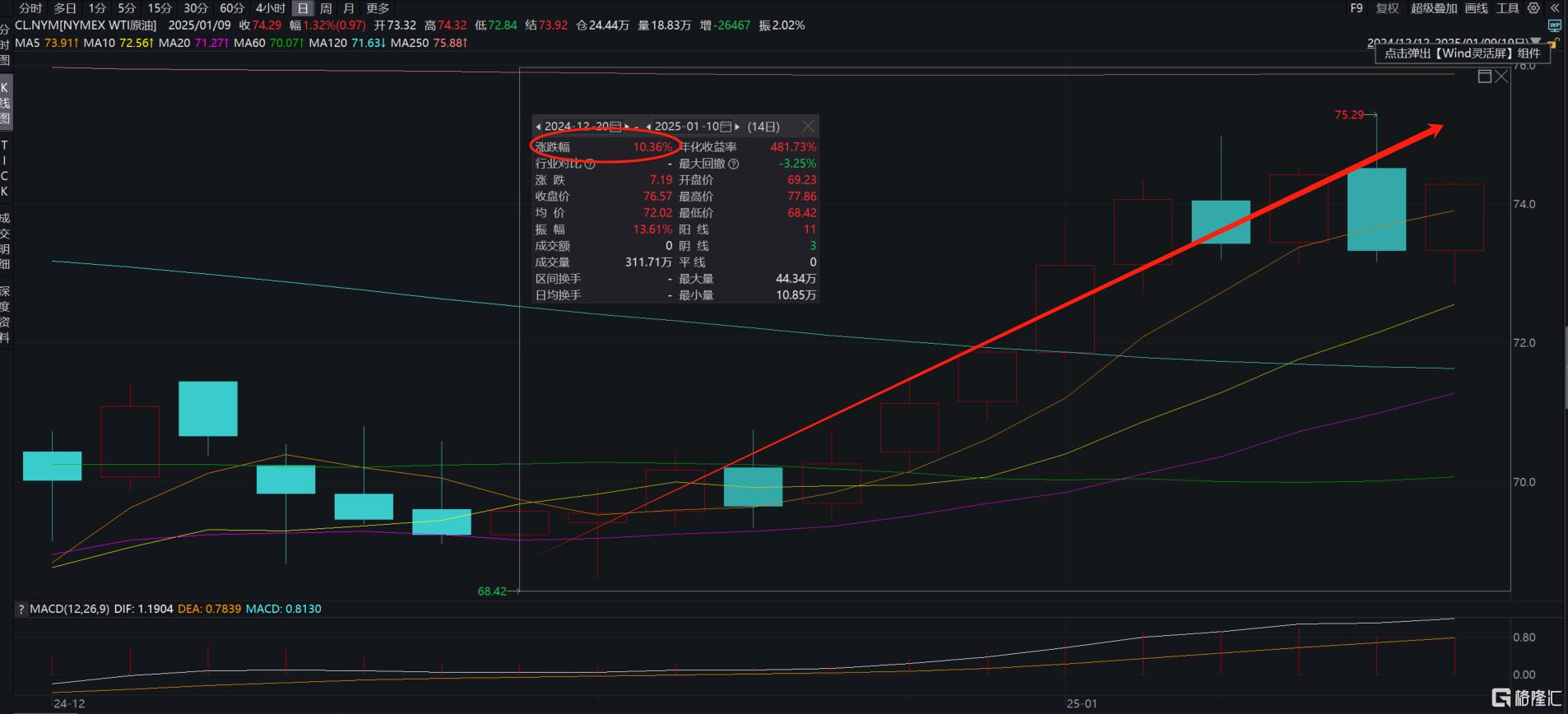Close the interval statistics popup
1568x714 pixels.
808,127
